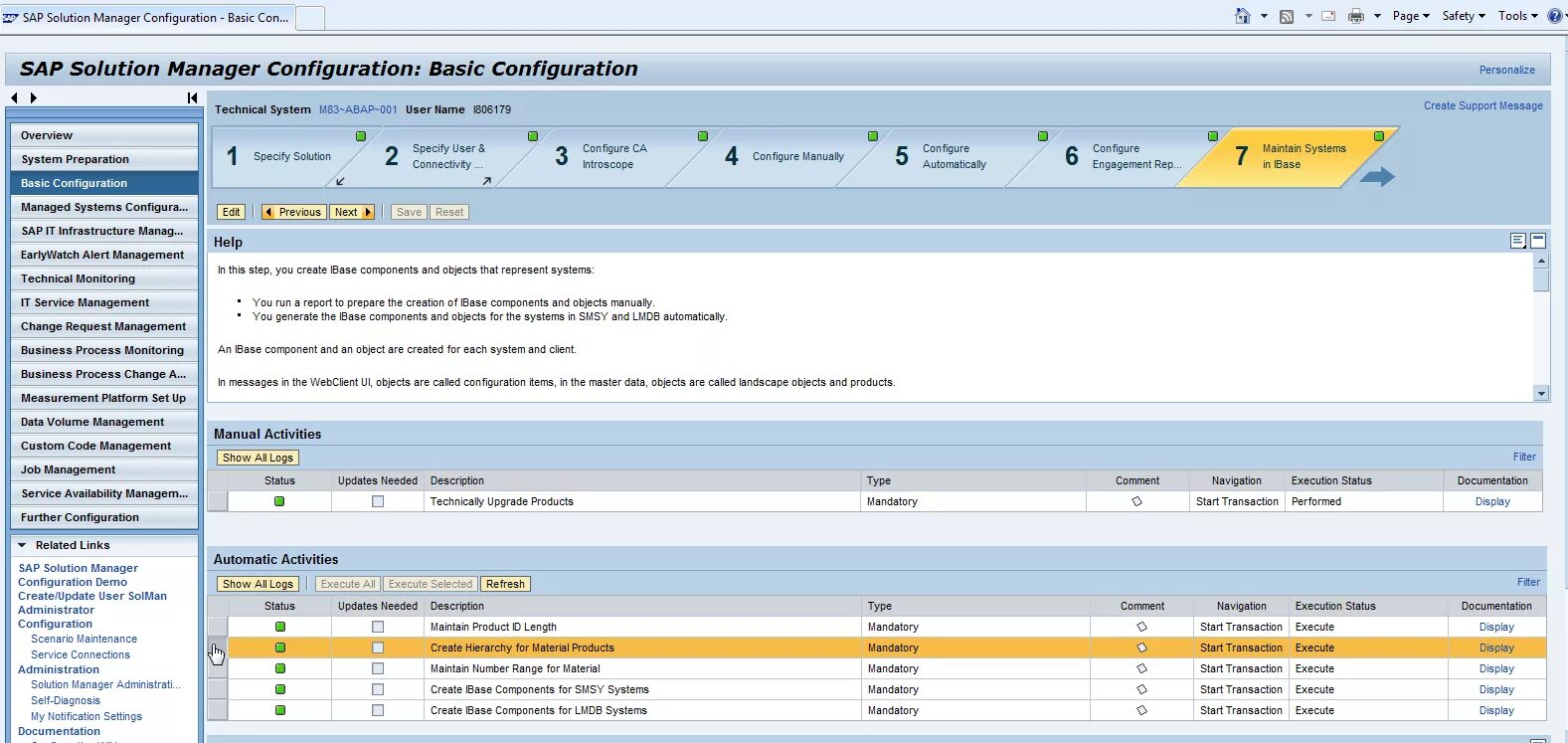Open IT Service Management in sidebar
This screenshot has height=743, width=1568.
(x=104, y=302)
